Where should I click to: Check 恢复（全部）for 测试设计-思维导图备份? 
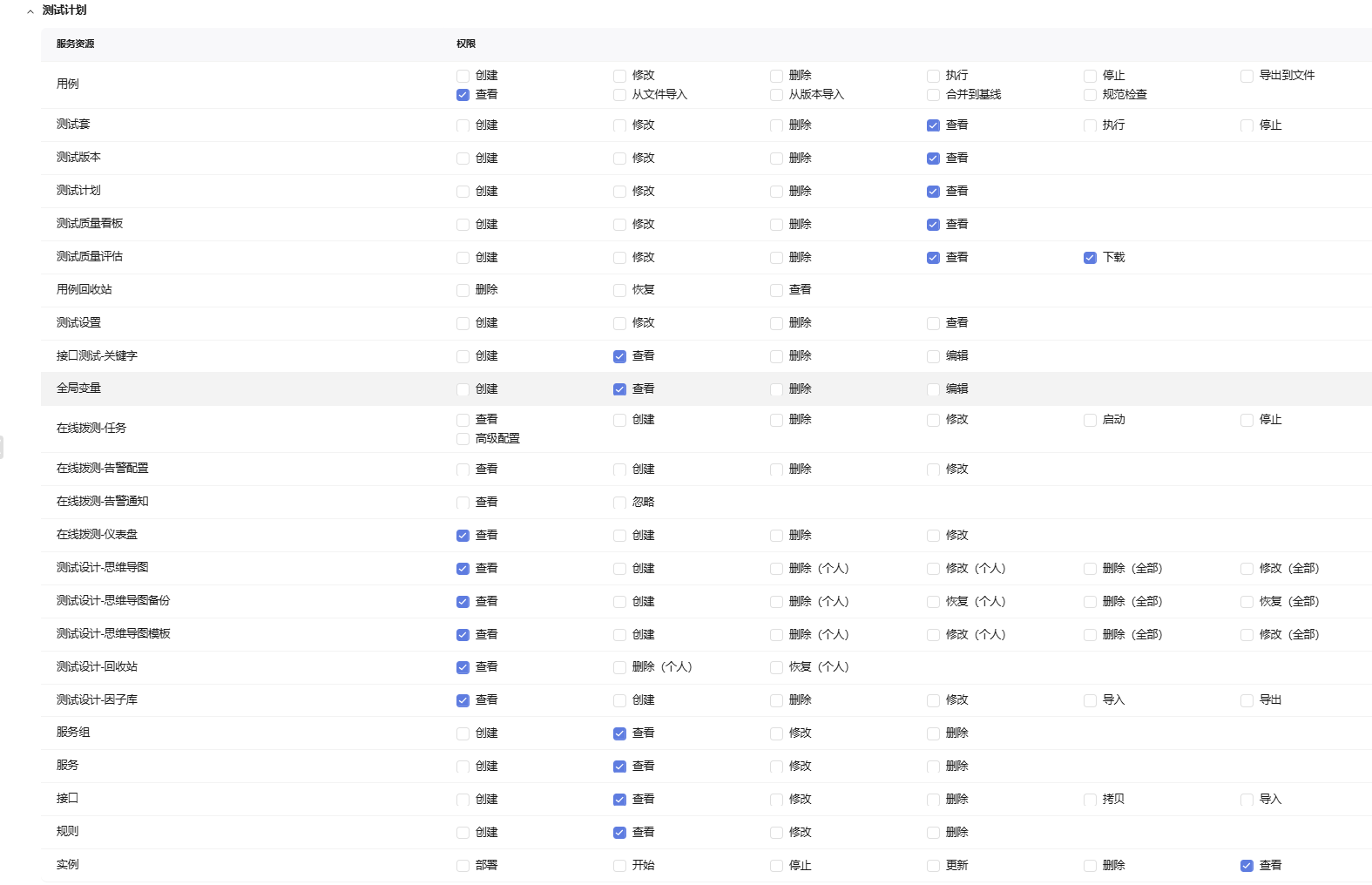[x=1247, y=602]
